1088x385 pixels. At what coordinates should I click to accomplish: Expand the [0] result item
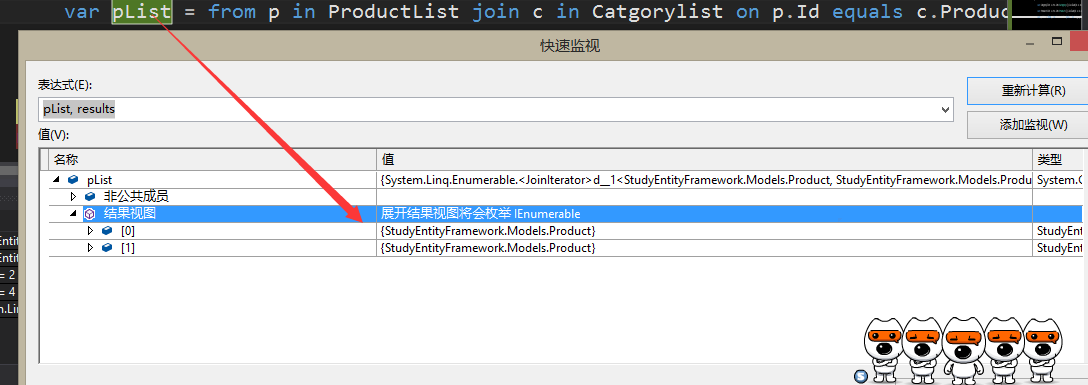(x=90, y=231)
